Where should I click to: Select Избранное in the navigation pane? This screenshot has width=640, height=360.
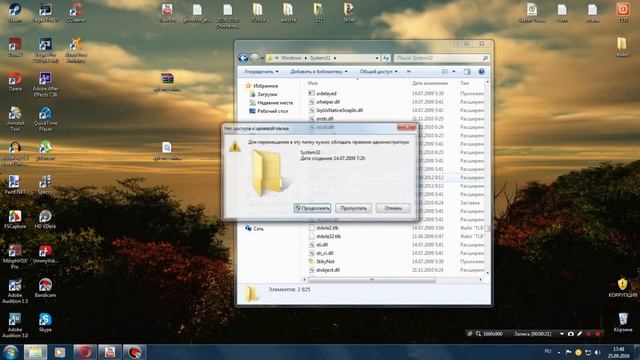[265, 86]
